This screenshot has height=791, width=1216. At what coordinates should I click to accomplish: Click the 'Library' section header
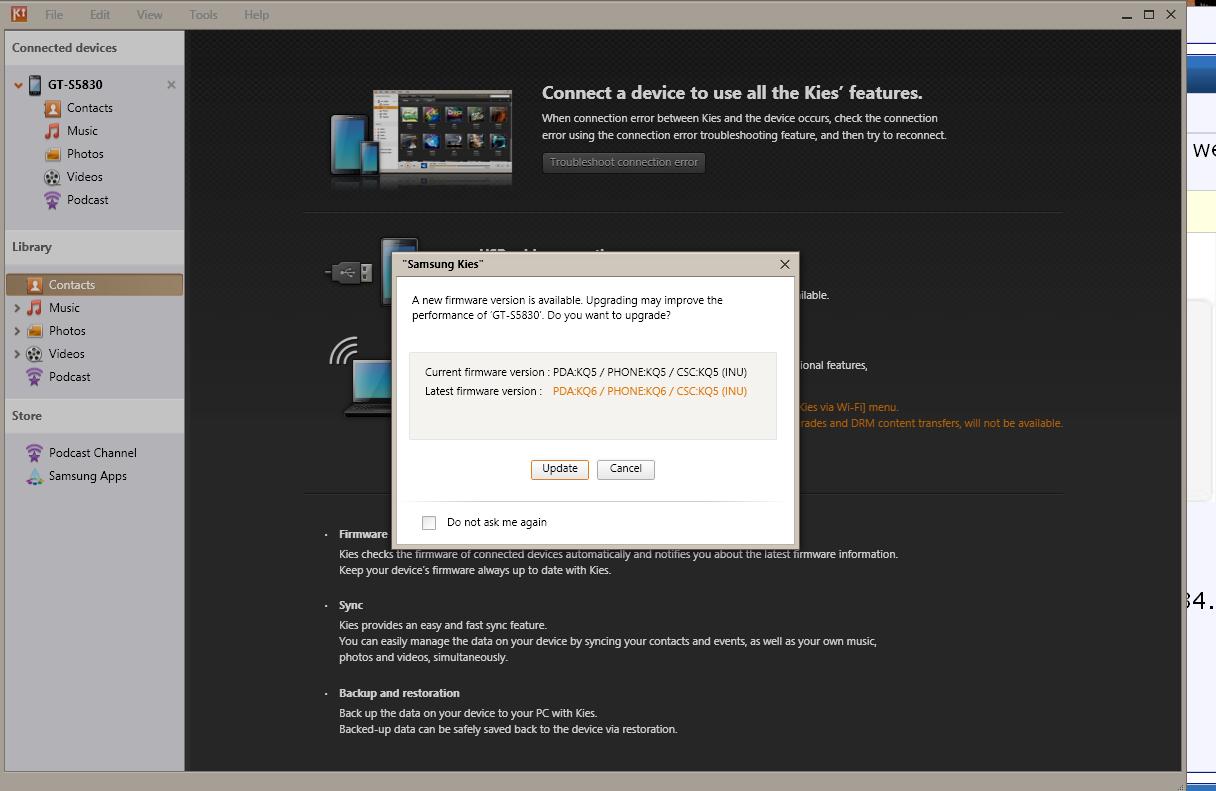(32, 247)
